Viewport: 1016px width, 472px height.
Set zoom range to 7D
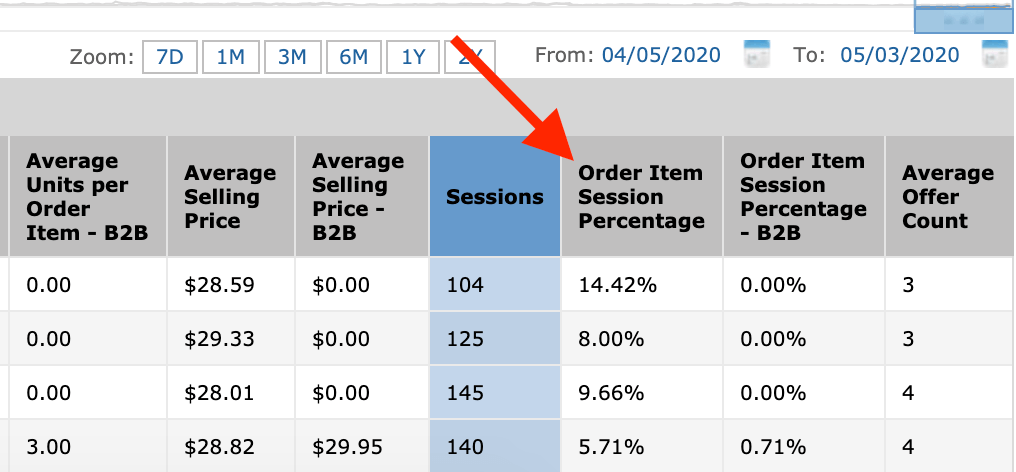[170, 57]
